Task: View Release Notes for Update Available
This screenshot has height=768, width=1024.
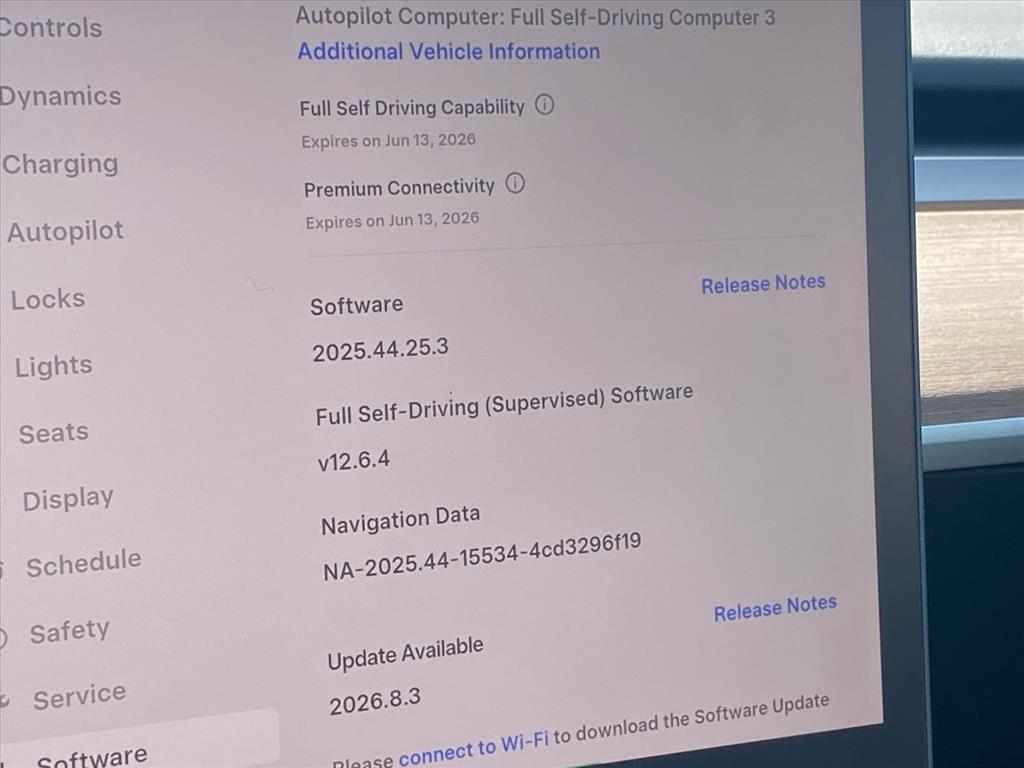Action: pos(775,608)
